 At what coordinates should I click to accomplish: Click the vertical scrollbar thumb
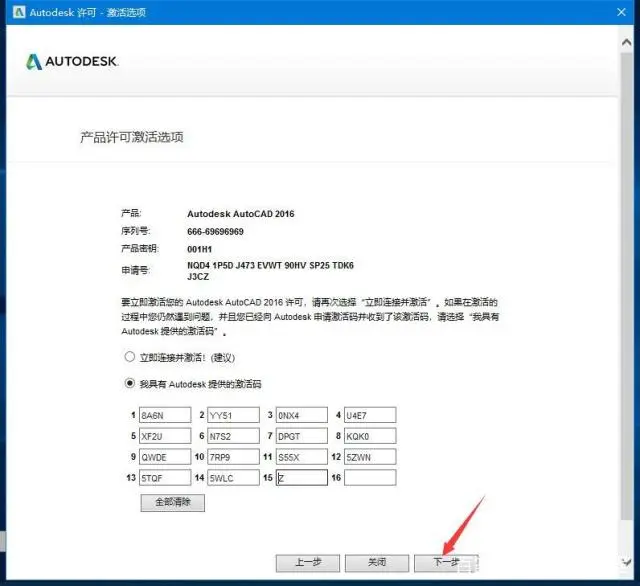click(627, 286)
